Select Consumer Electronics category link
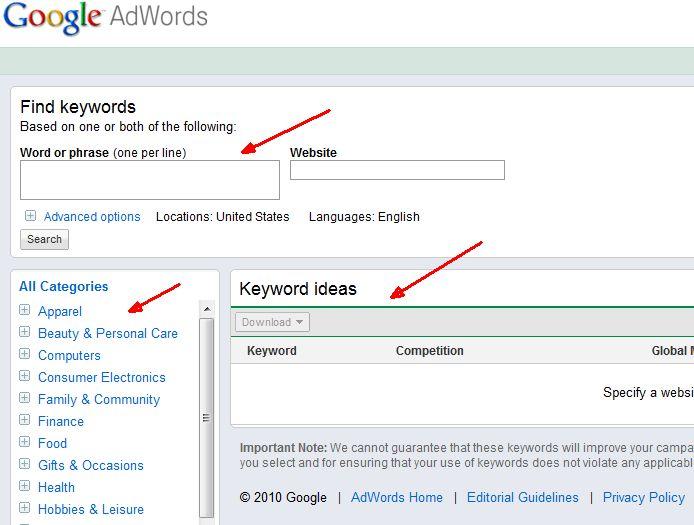694x525 pixels. pos(101,378)
